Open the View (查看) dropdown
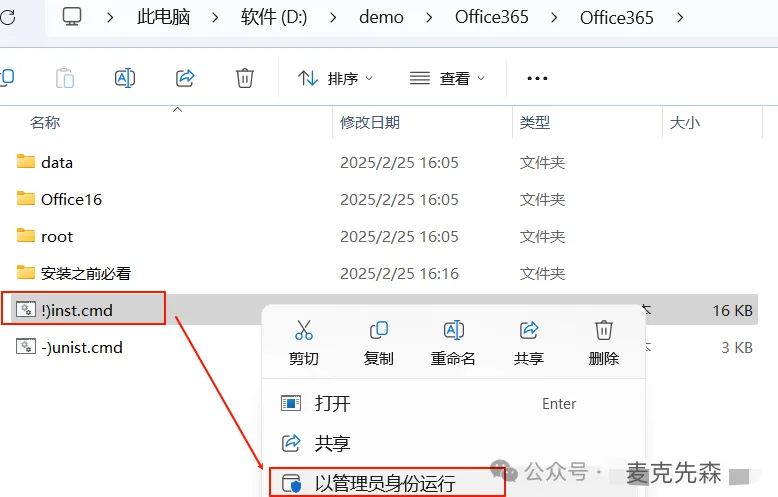778x497 pixels. pos(447,78)
